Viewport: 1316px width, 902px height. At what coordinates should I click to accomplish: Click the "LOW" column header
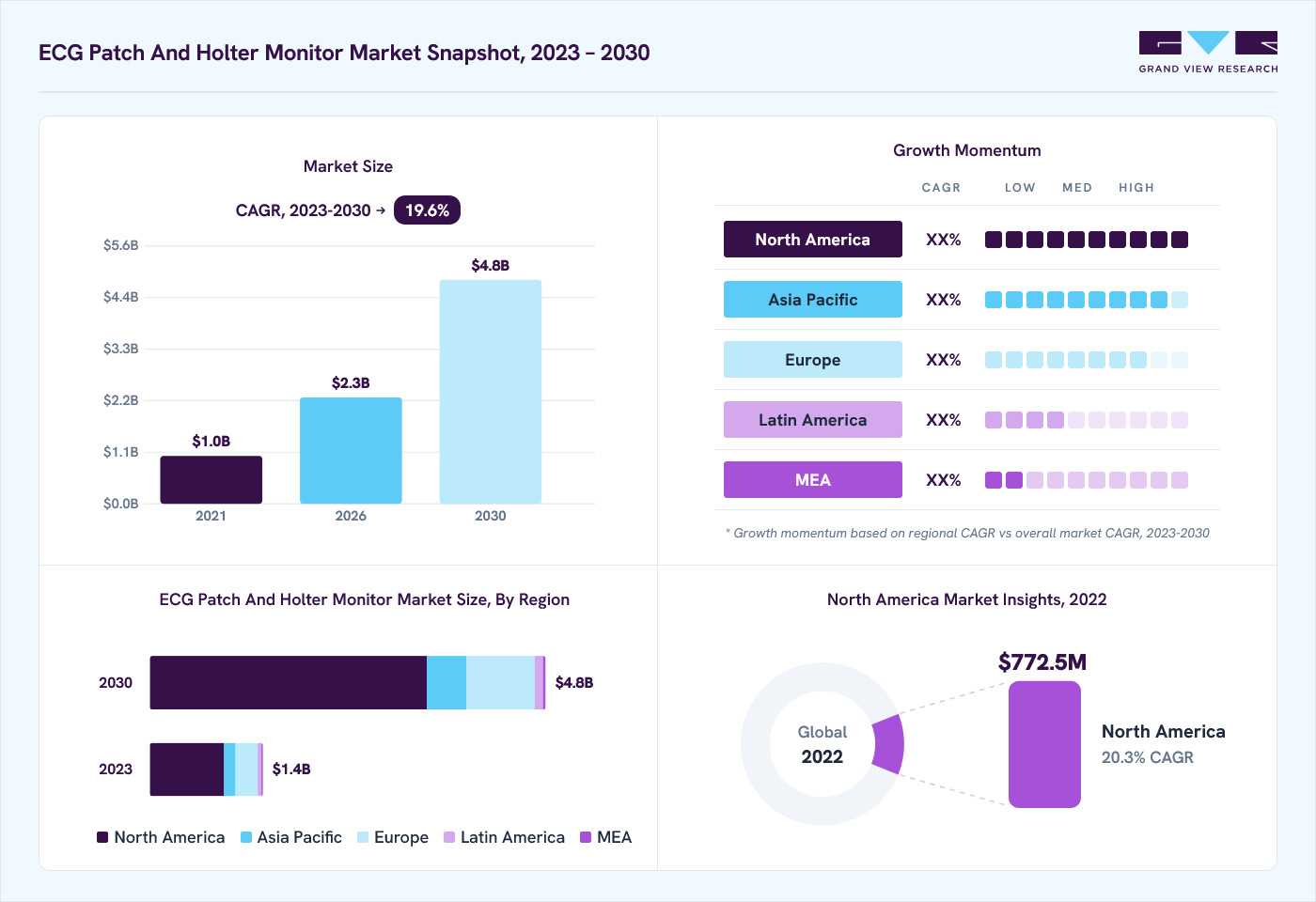[1020, 188]
